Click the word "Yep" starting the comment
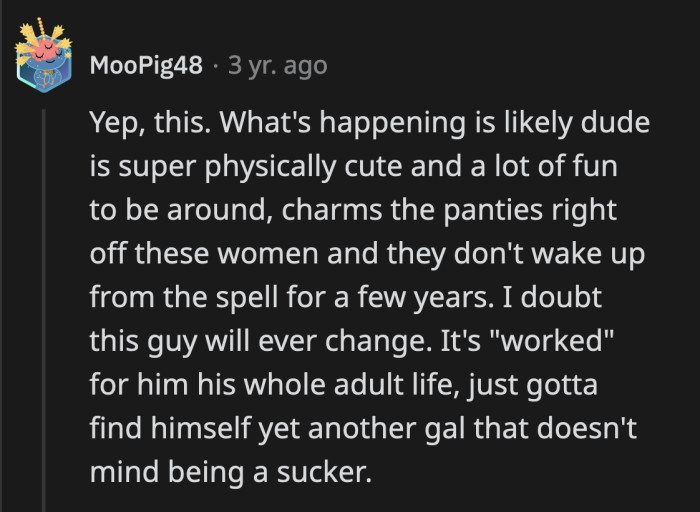The image size is (700, 512). [x=112, y=127]
